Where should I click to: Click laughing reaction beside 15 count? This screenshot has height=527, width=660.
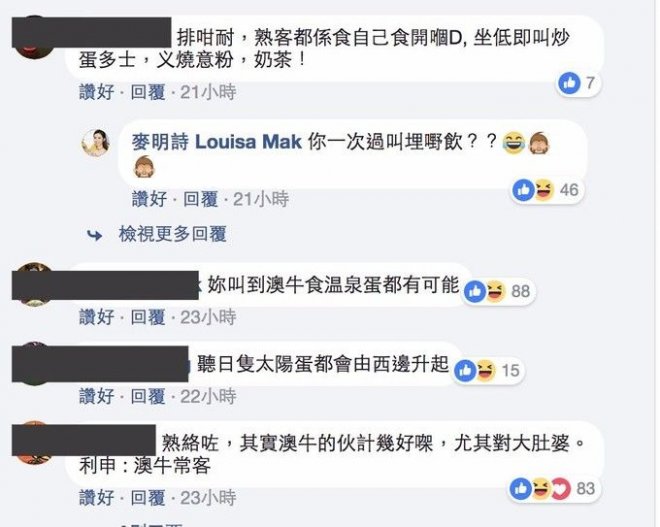pyautogui.click(x=484, y=370)
